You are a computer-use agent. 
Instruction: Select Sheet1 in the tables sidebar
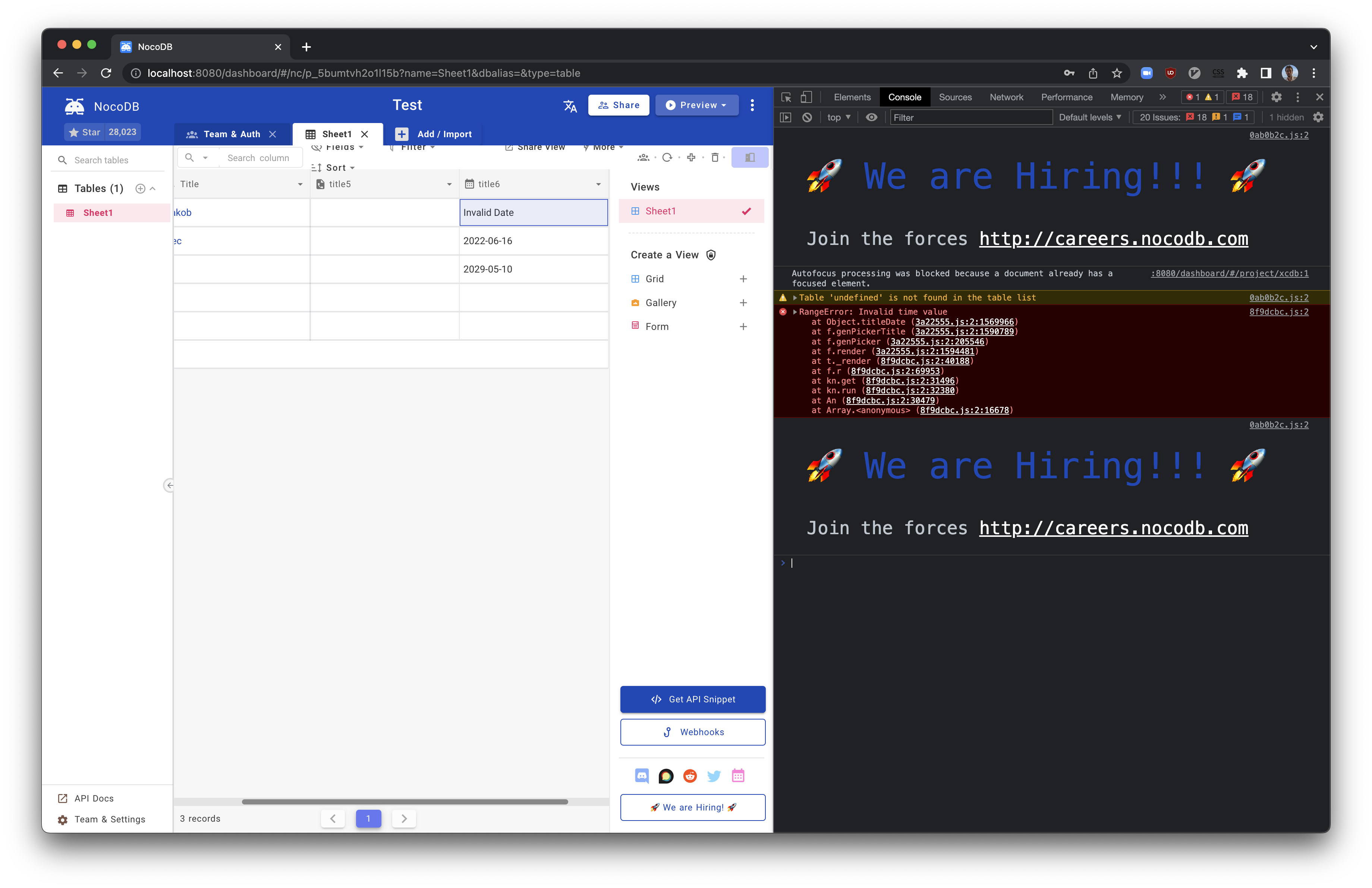[111, 212]
